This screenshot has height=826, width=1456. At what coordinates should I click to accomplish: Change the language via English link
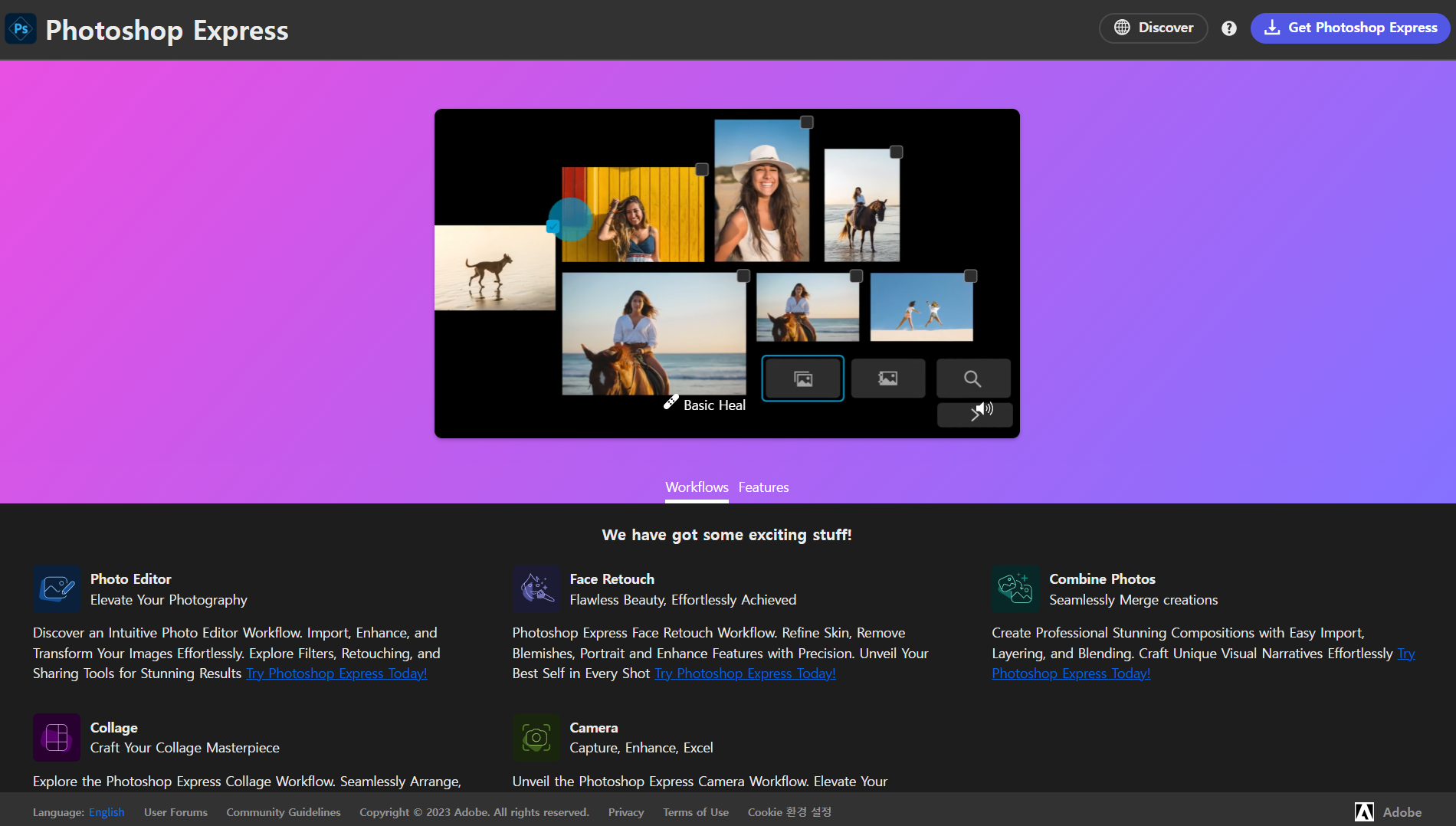pos(107,812)
